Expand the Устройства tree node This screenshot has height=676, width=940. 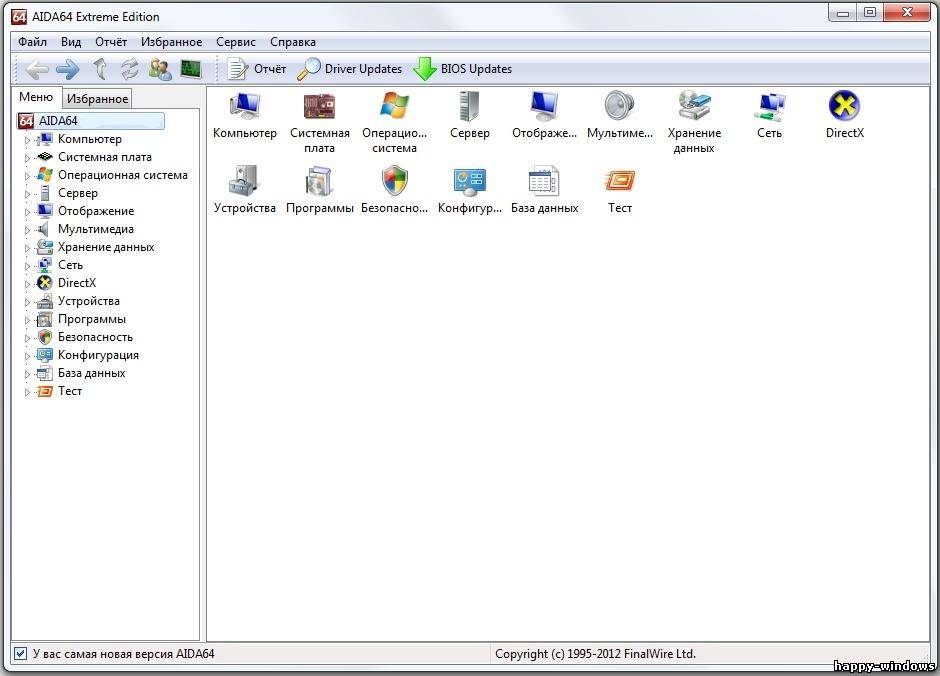tap(27, 301)
